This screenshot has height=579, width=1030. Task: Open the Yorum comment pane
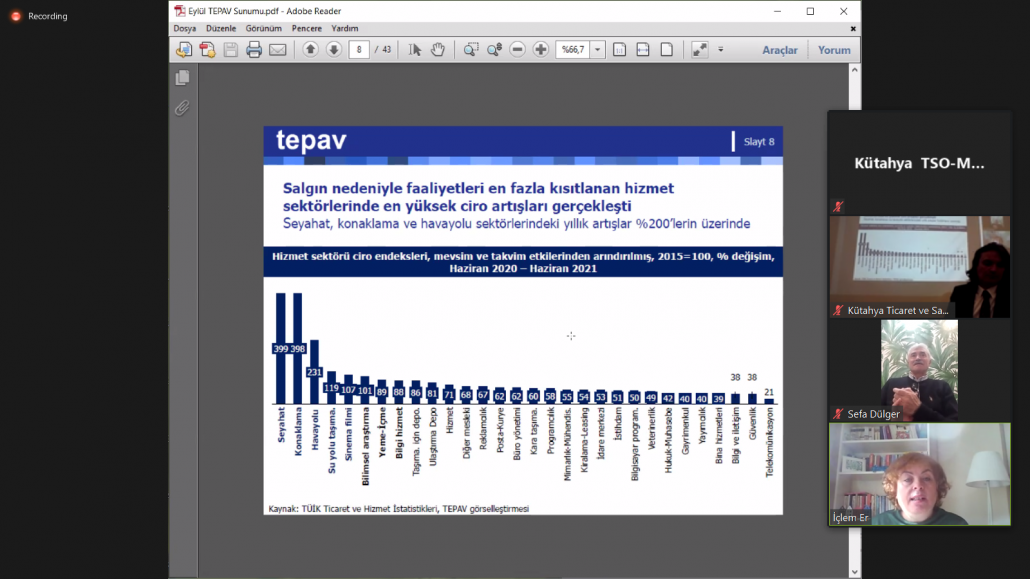tap(834, 50)
